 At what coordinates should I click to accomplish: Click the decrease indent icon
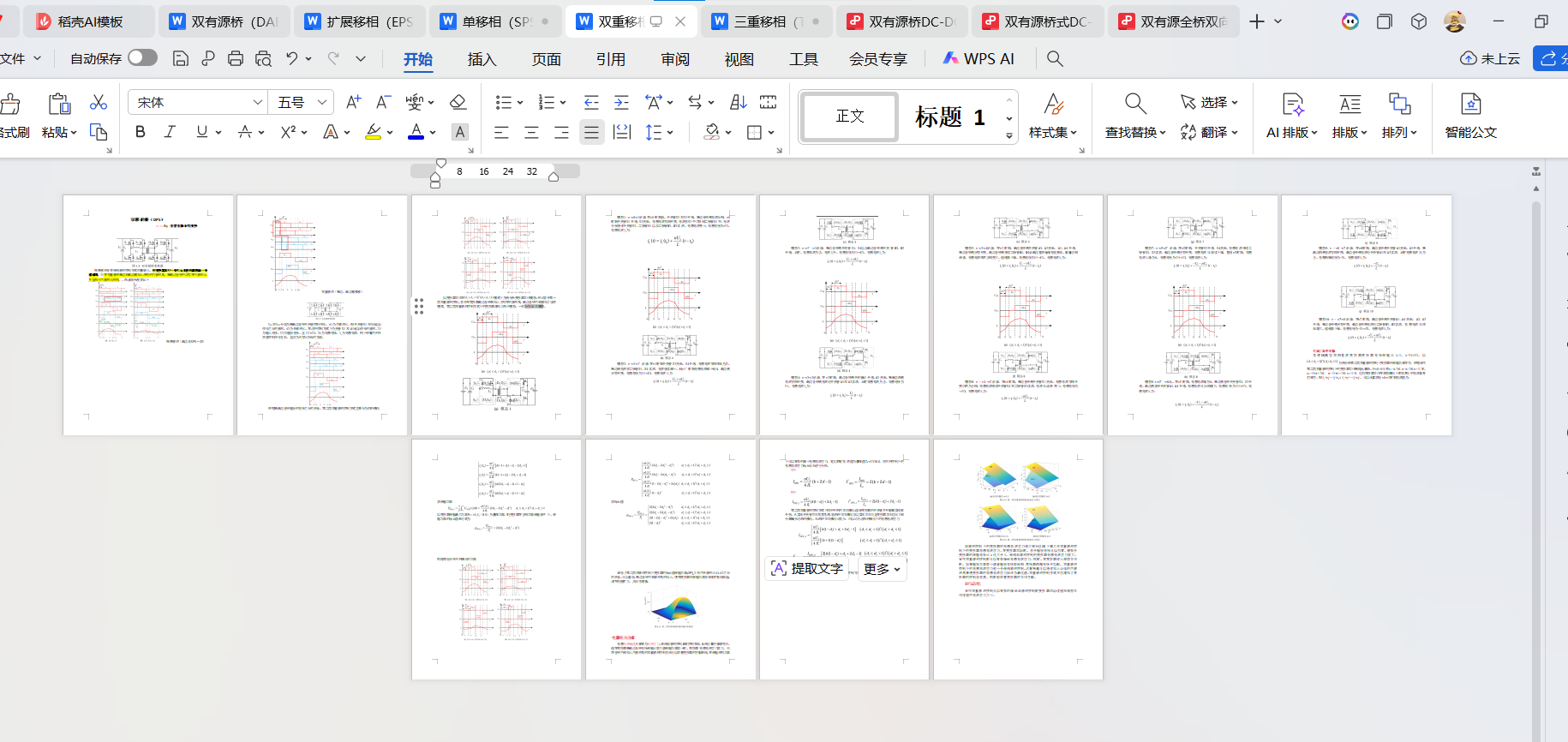coord(591,103)
